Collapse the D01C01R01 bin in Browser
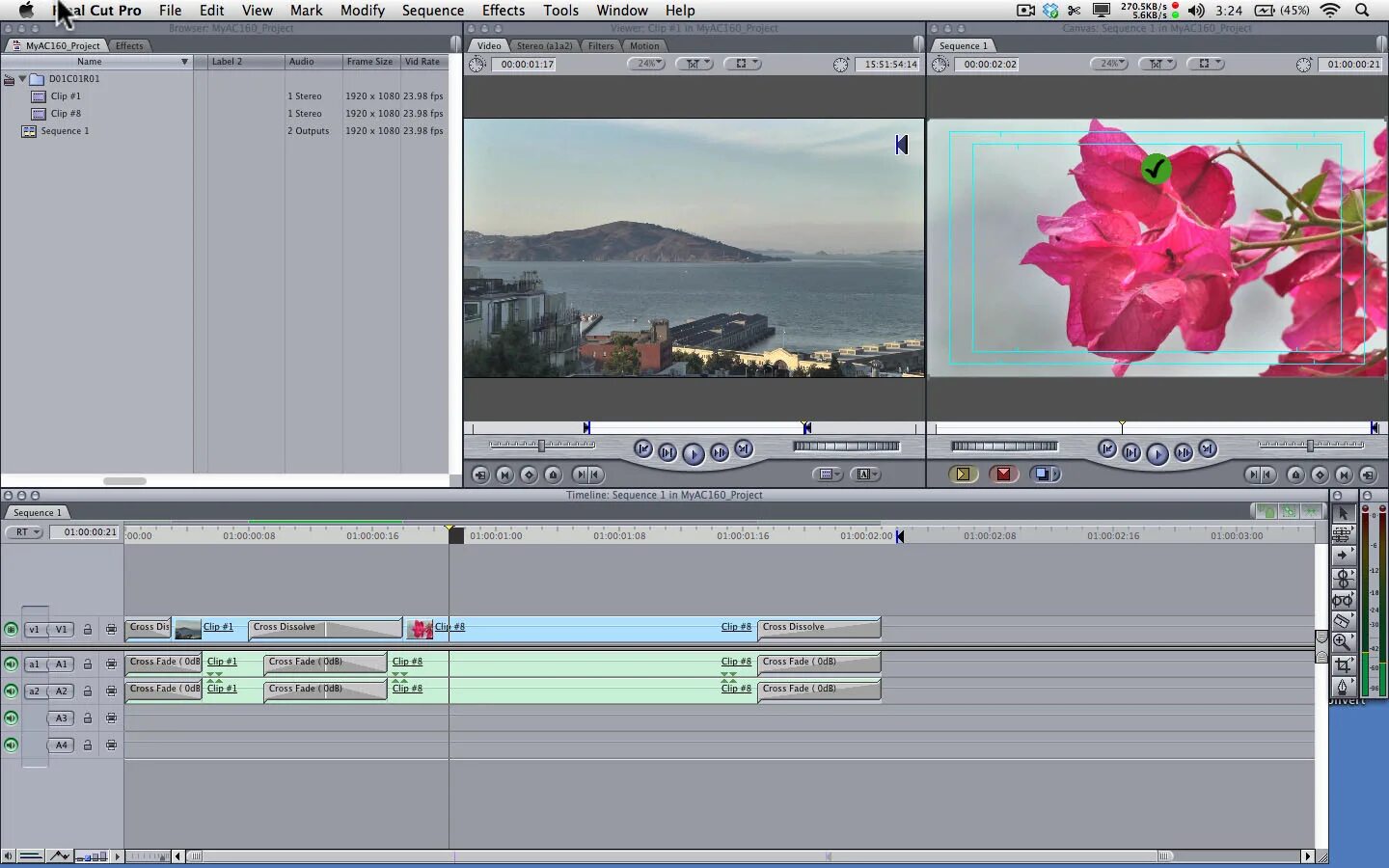This screenshot has width=1389, height=868. tap(22, 79)
